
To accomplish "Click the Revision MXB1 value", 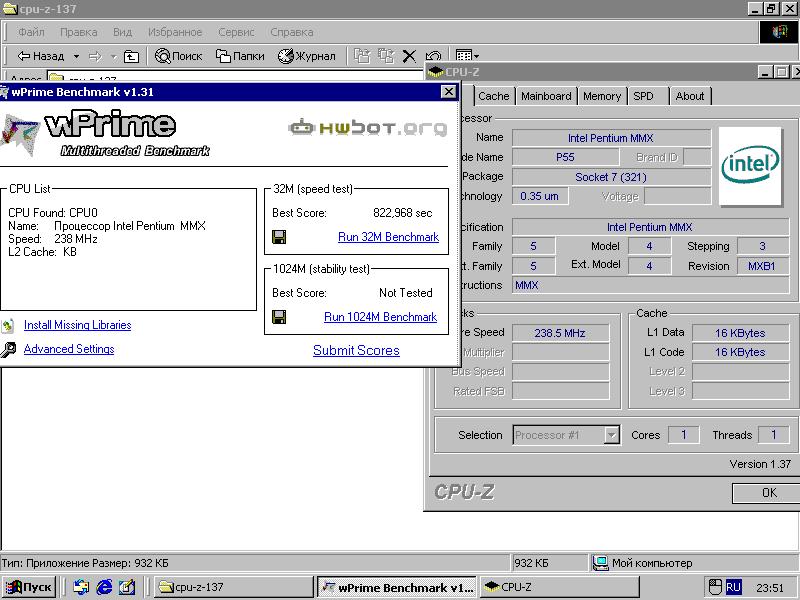I will pos(762,266).
